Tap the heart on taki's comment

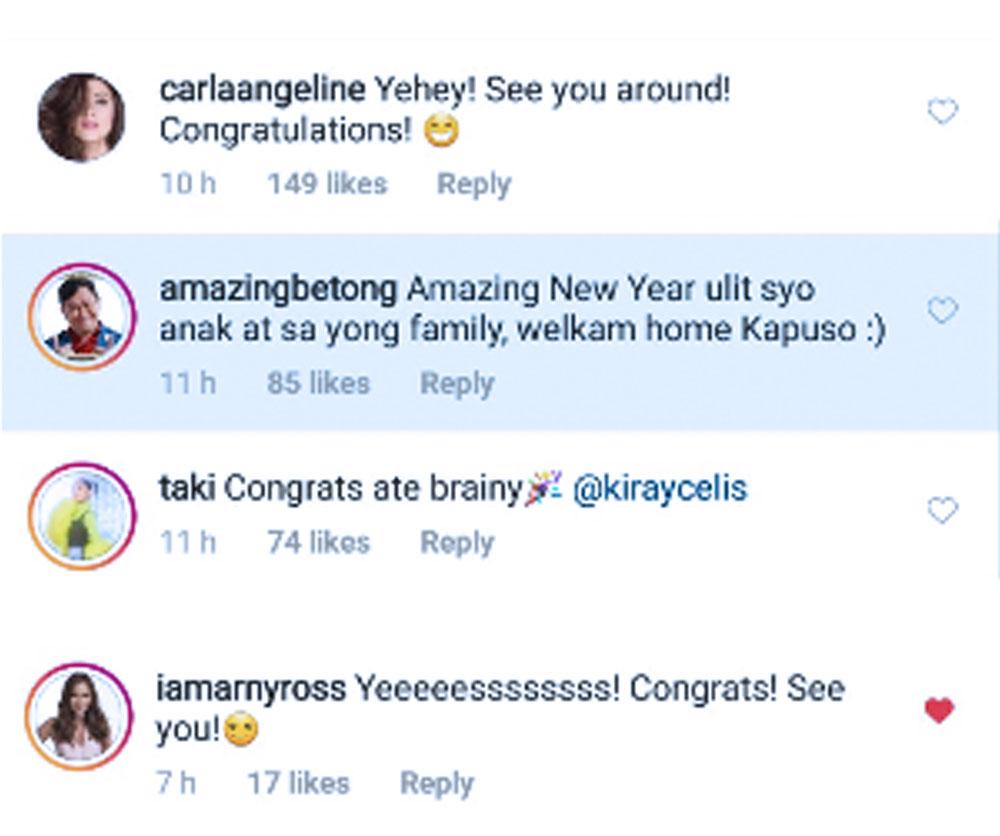pos(942,512)
